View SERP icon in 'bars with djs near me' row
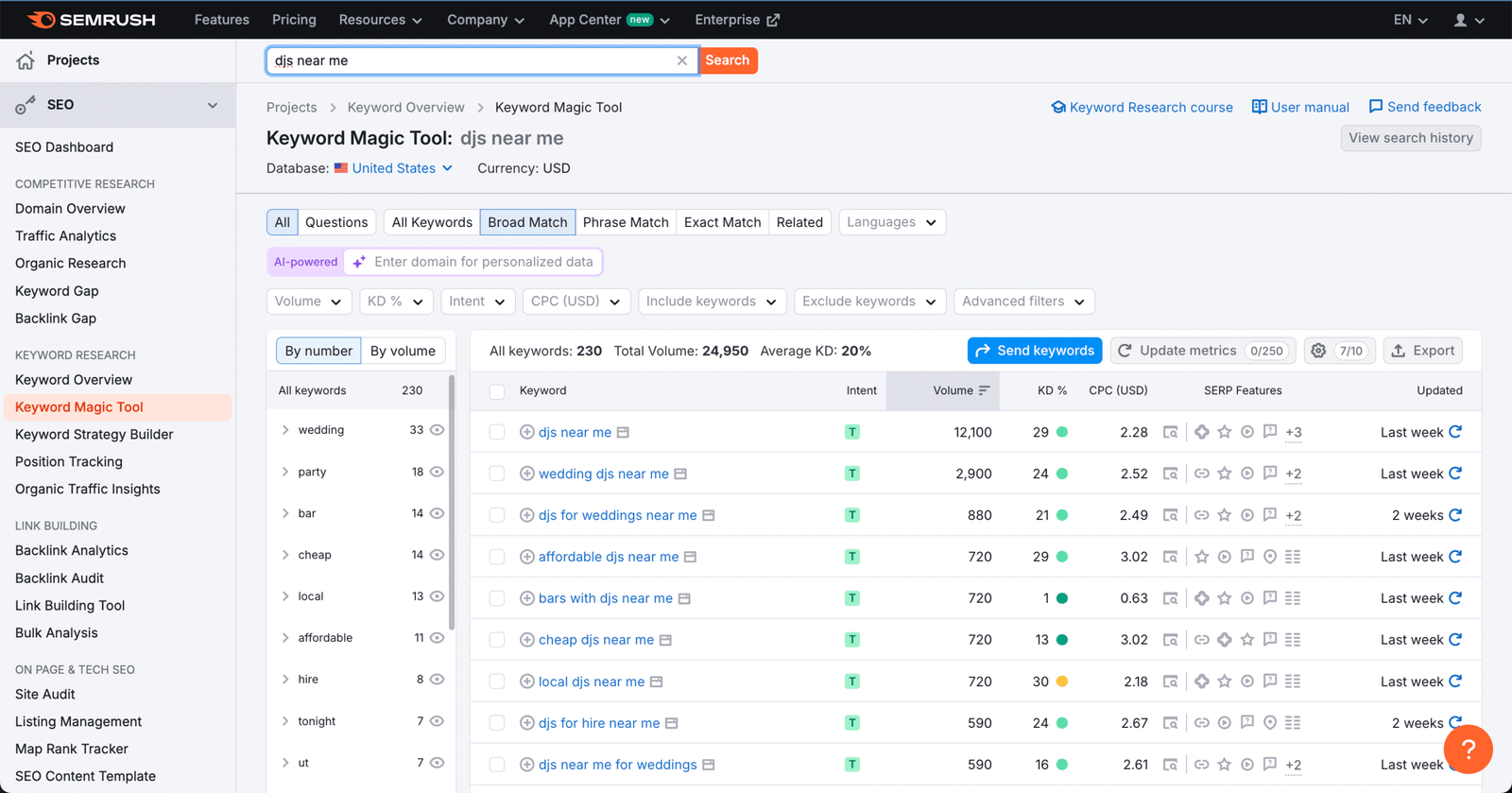This screenshot has width=1512, height=793. coord(1170,598)
